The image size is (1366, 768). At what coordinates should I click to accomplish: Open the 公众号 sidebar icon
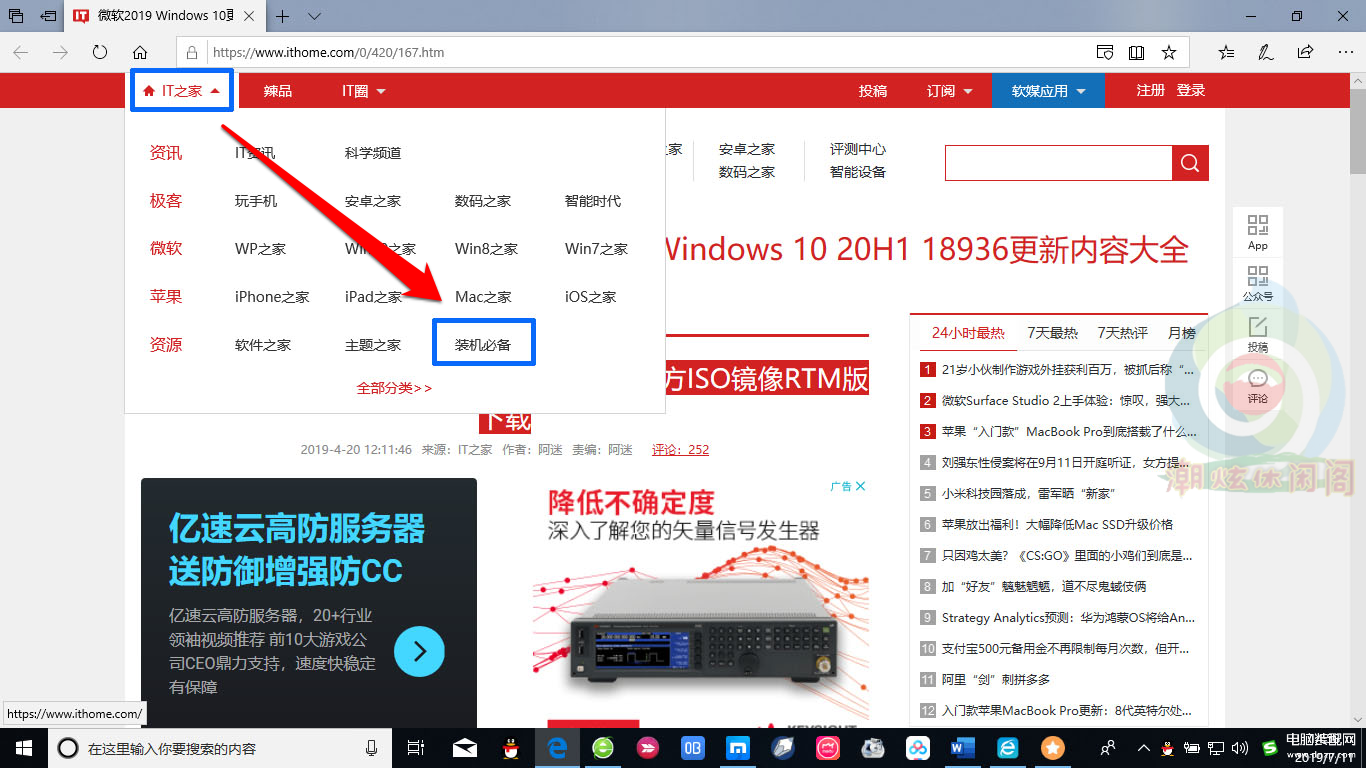[1258, 283]
